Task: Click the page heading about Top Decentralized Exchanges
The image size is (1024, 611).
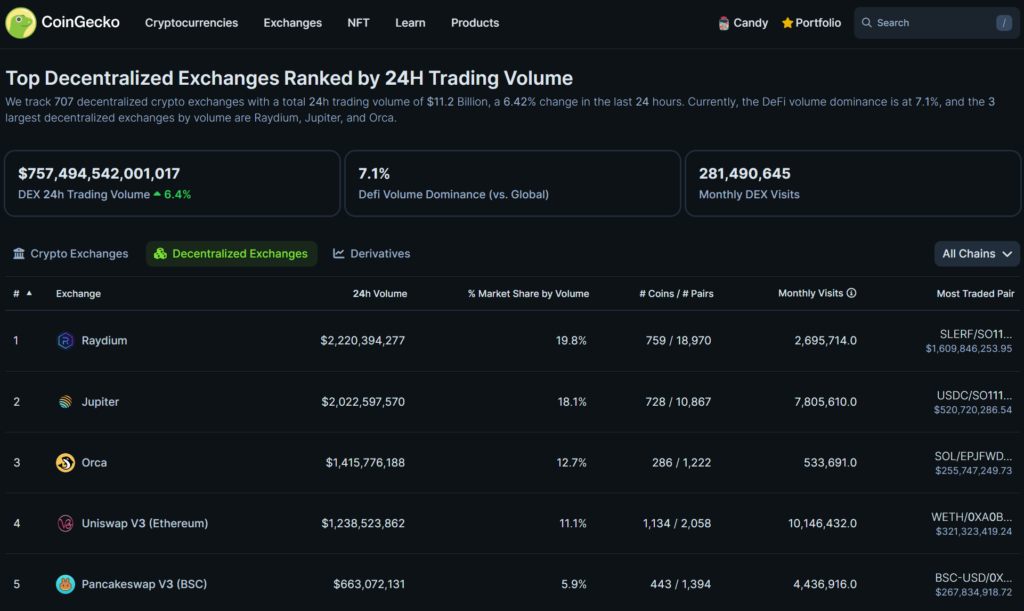Action: pos(289,78)
